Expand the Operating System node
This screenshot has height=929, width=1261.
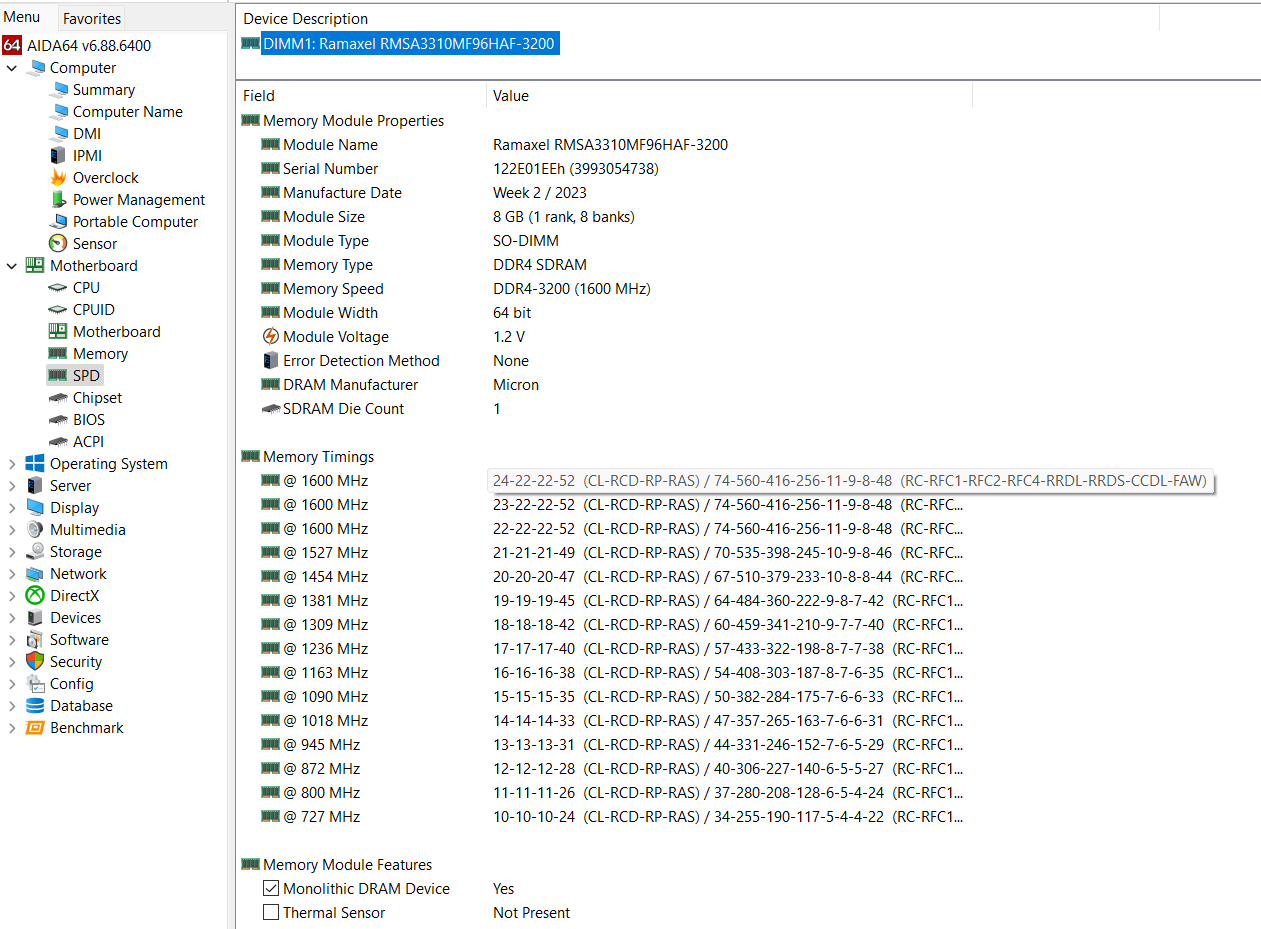(12, 463)
